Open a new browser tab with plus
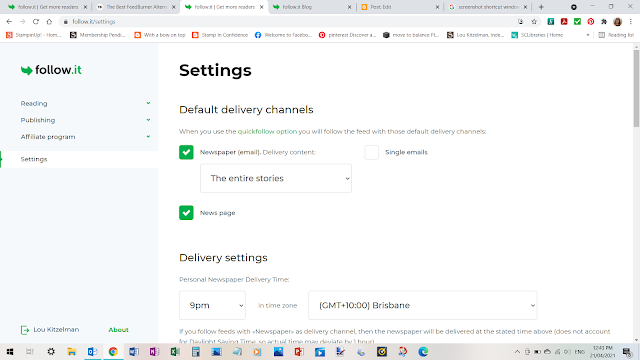 tap(541, 7)
